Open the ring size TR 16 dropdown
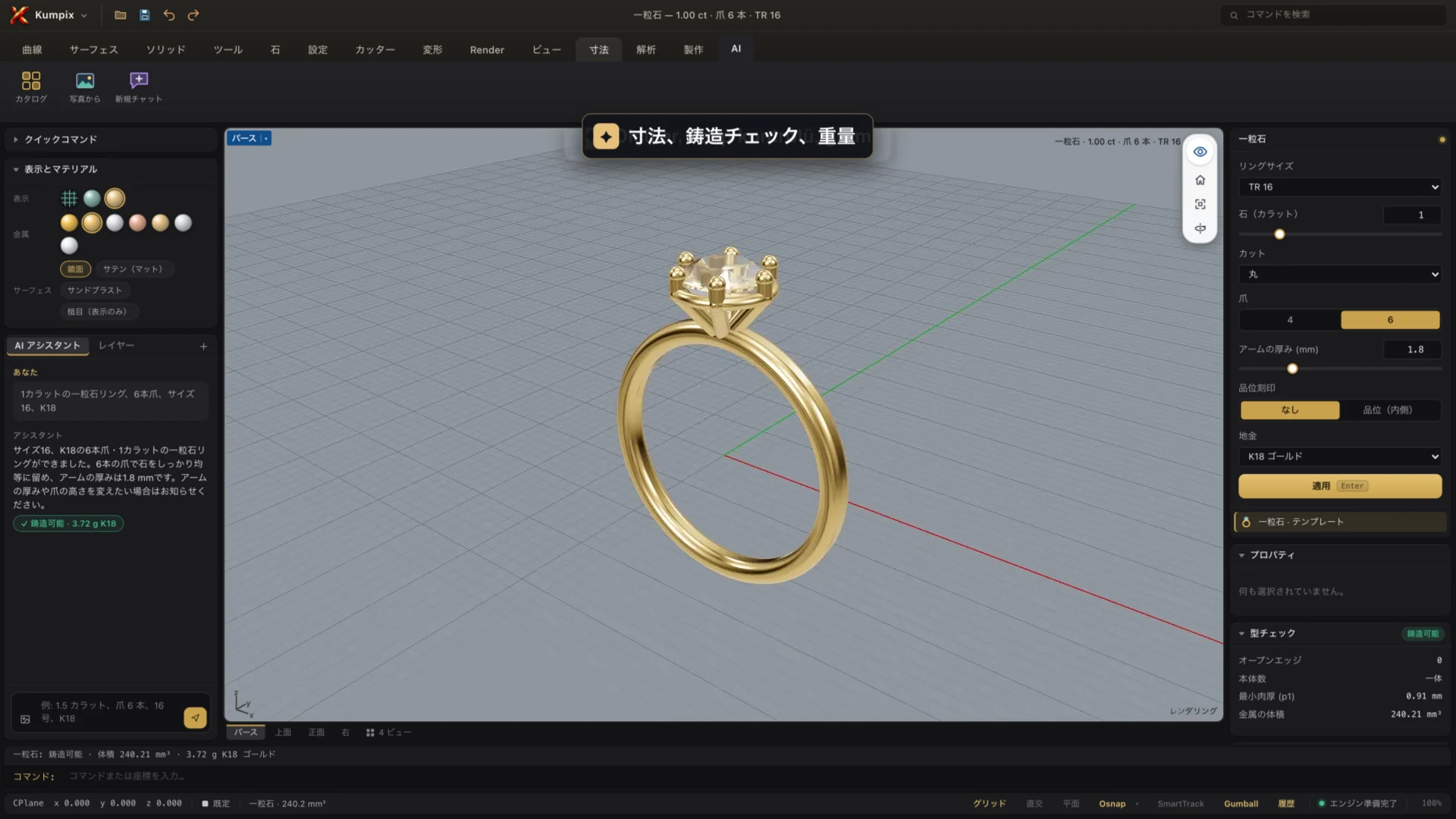The image size is (1456, 819). pos(1340,187)
